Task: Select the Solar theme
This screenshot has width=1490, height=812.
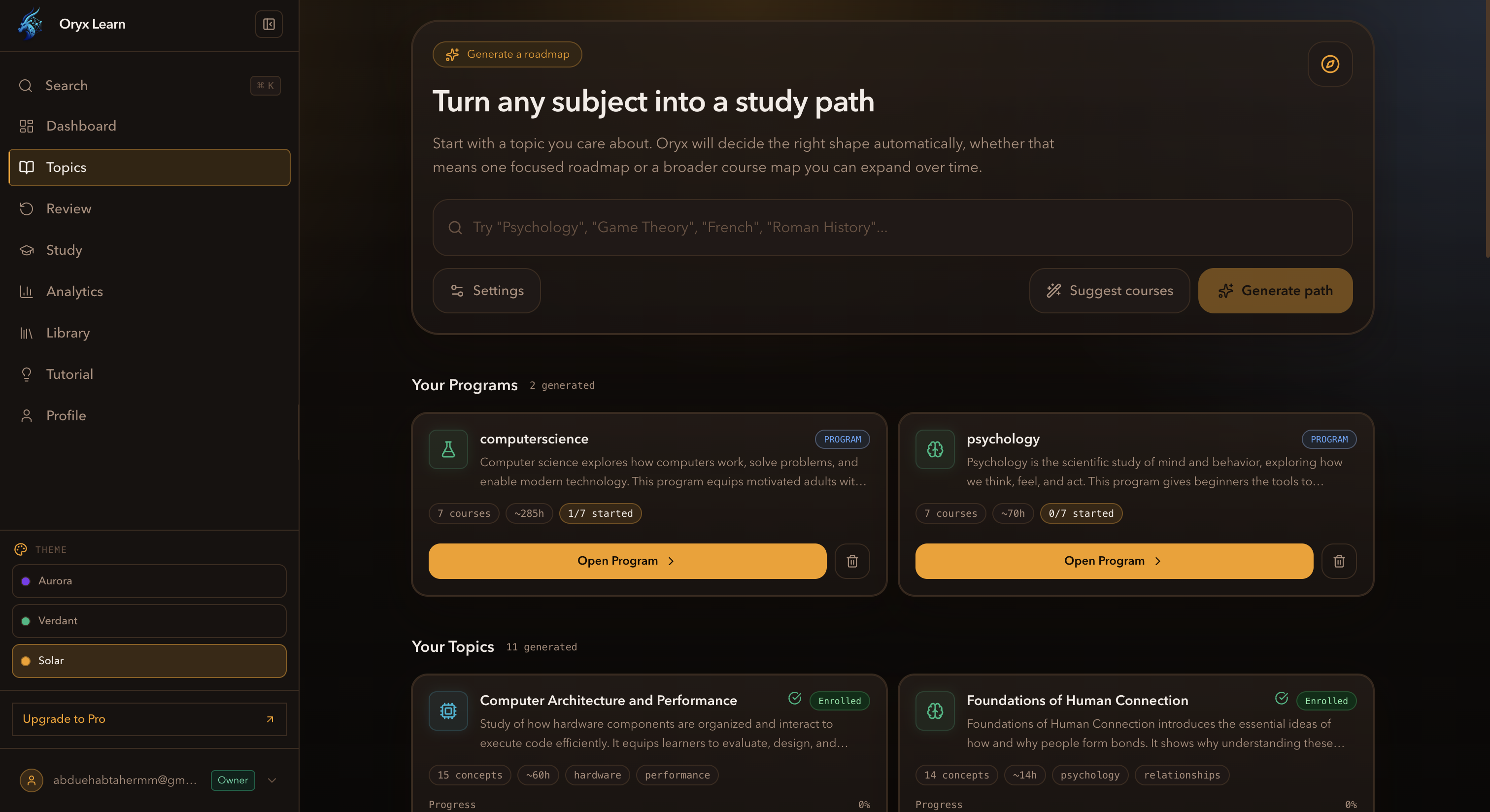Action: 148,660
